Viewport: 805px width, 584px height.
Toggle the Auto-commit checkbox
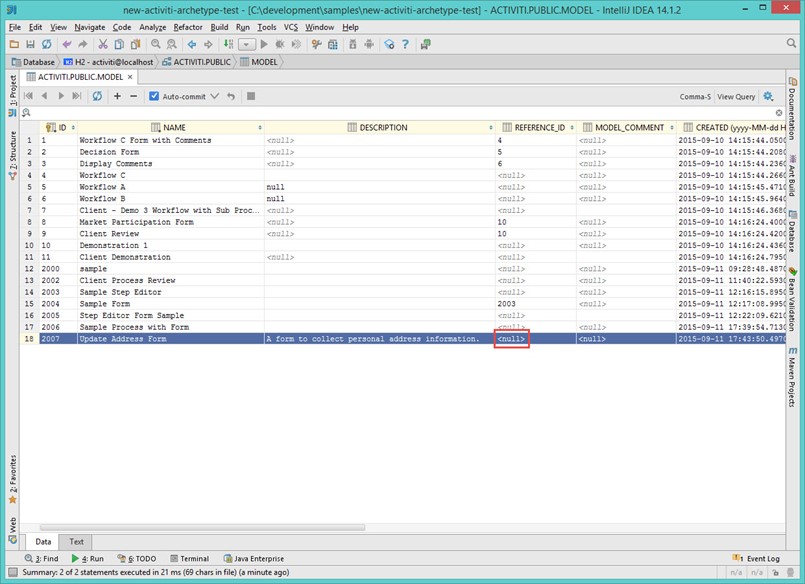pyautogui.click(x=153, y=95)
